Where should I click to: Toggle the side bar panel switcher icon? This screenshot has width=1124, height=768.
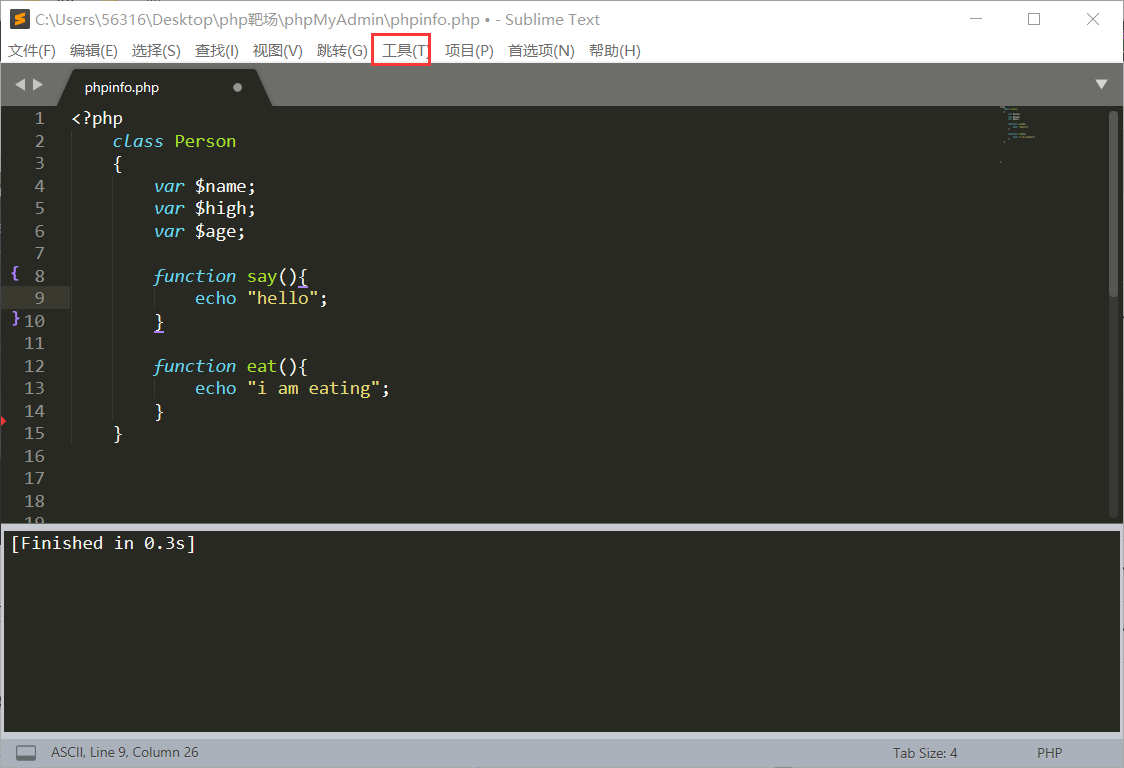[x=26, y=753]
